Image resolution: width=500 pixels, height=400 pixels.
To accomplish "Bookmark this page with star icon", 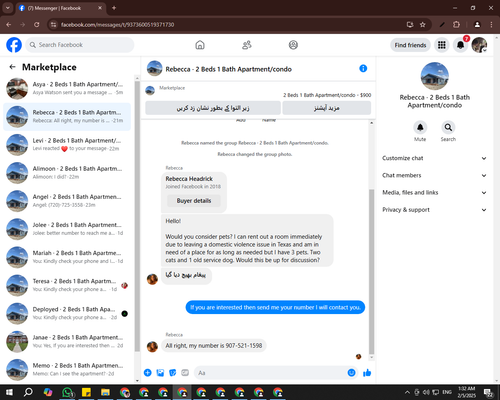I will [423, 25].
